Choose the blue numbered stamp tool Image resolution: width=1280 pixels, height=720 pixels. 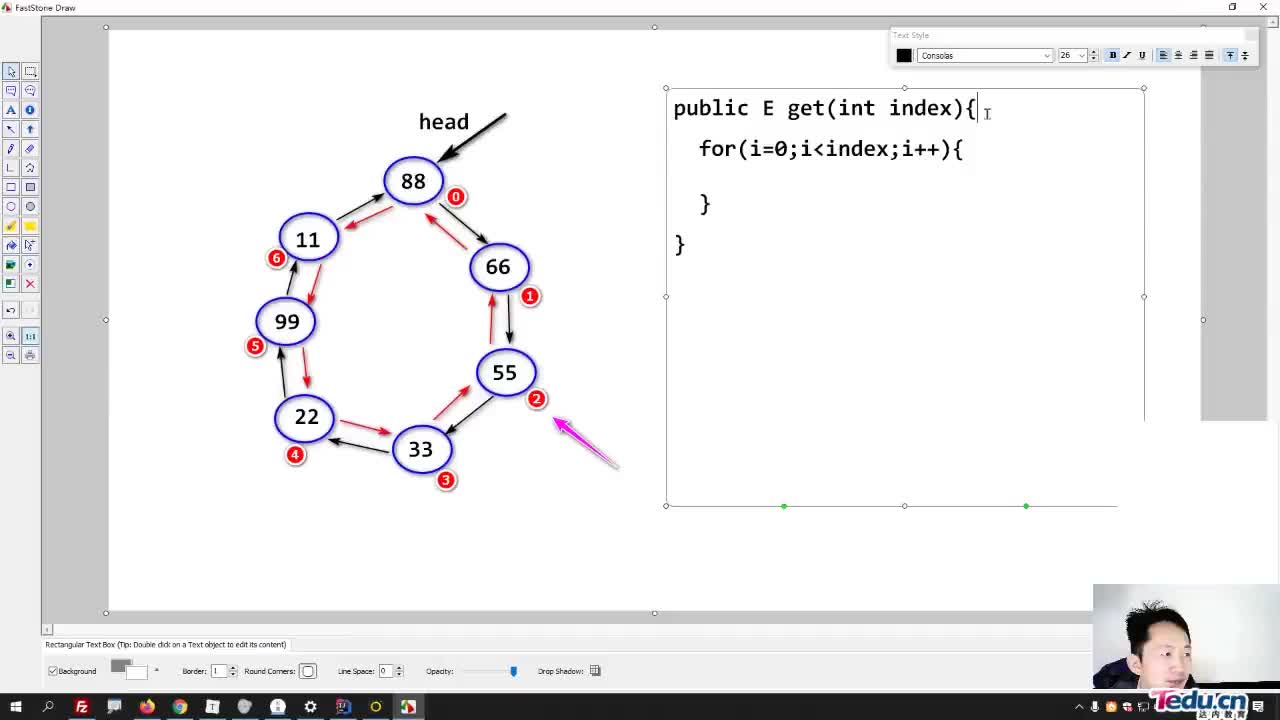(30, 110)
